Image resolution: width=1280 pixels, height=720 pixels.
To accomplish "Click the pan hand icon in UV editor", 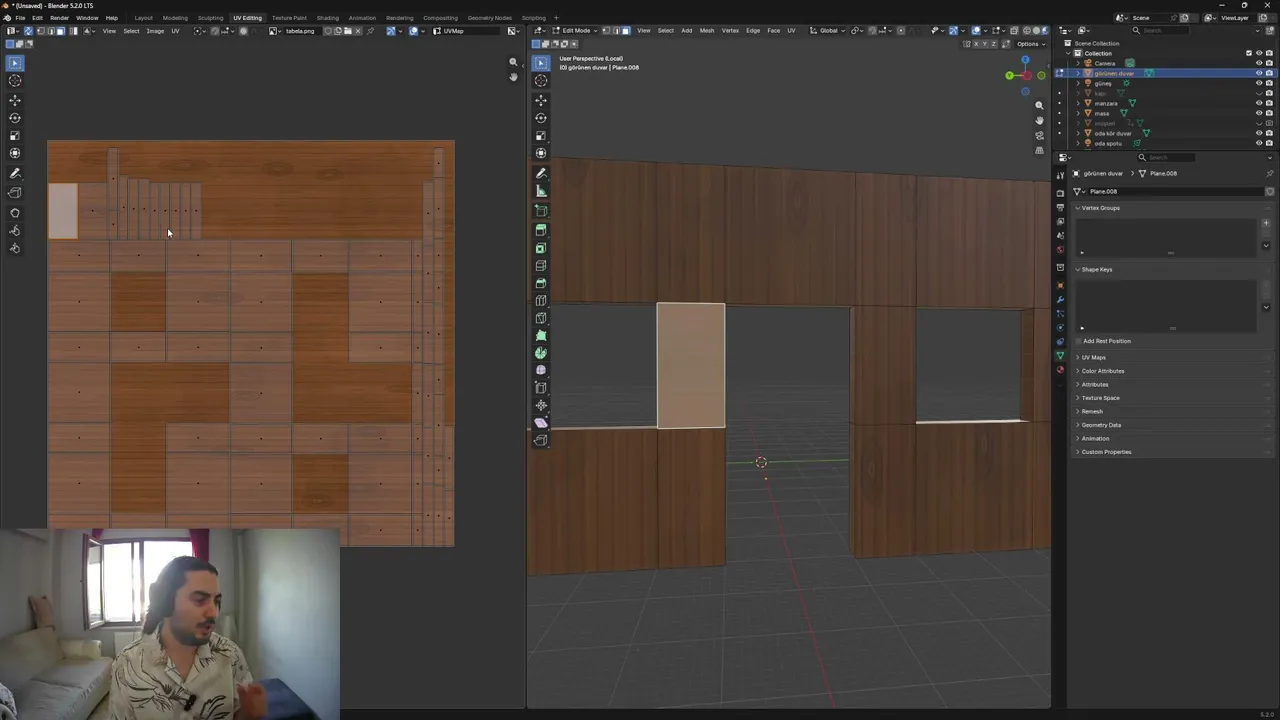I will (514, 77).
